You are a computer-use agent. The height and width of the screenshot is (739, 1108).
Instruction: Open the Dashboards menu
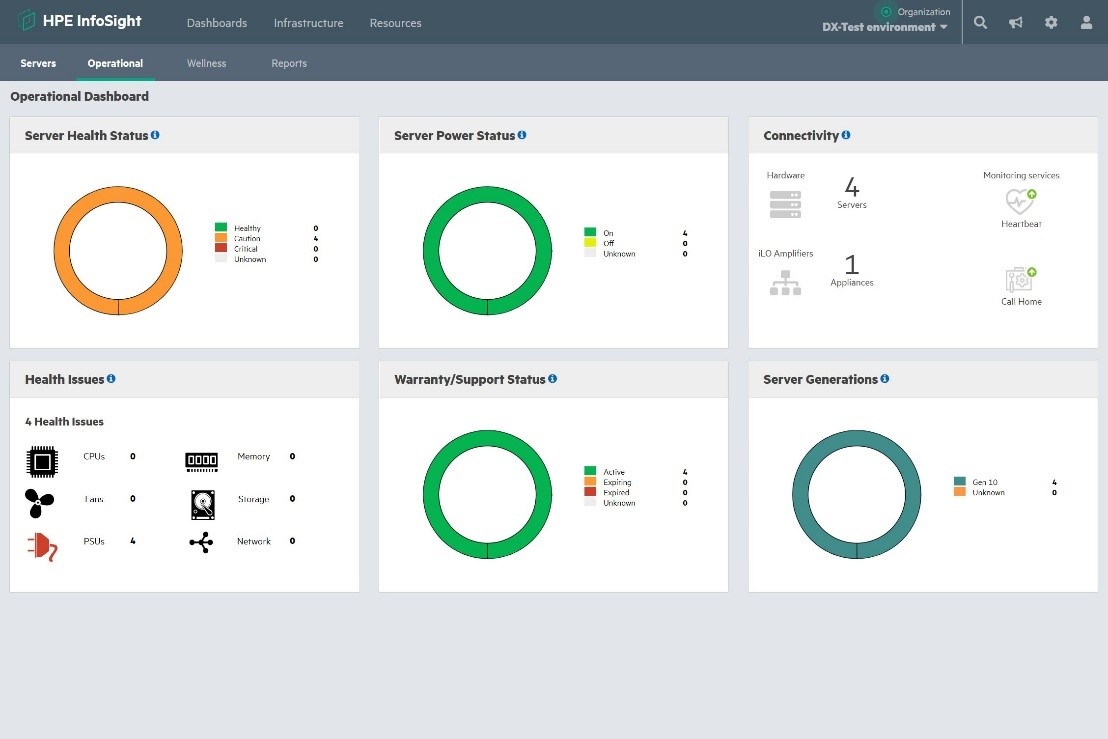coord(216,23)
